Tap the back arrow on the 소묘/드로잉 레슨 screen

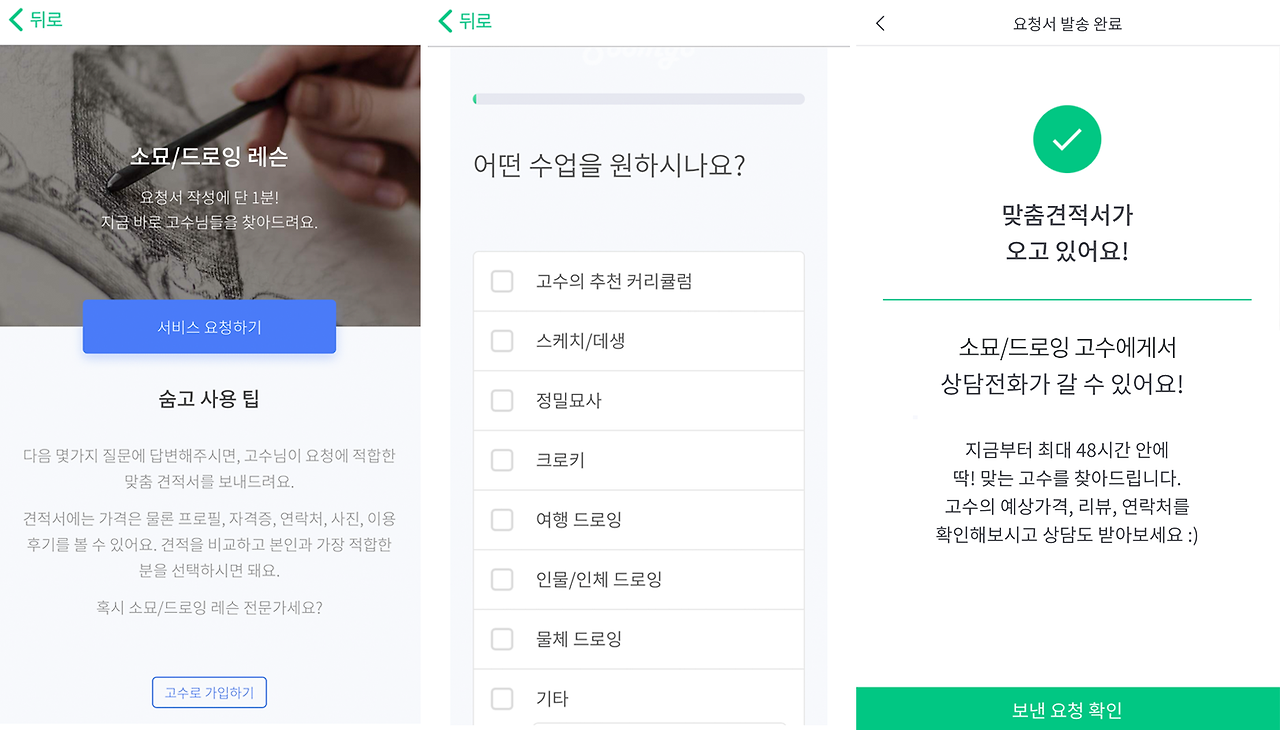click(x=14, y=19)
